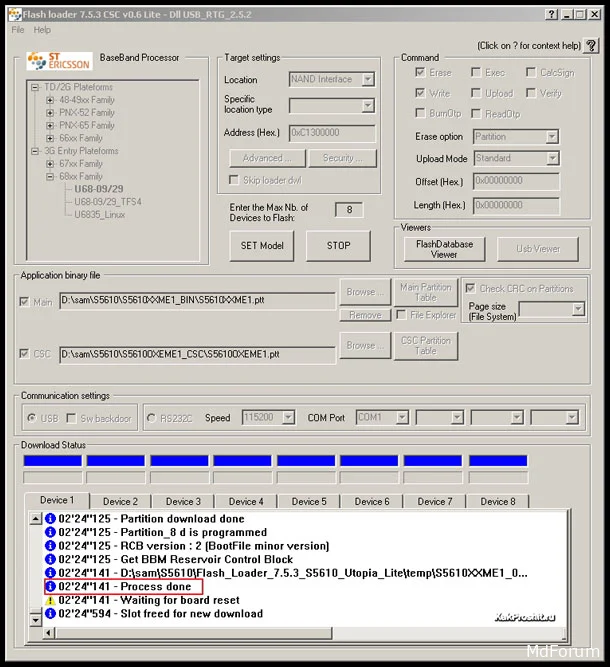Open the File menu
Image resolution: width=610 pixels, height=667 pixels.
coord(18,30)
